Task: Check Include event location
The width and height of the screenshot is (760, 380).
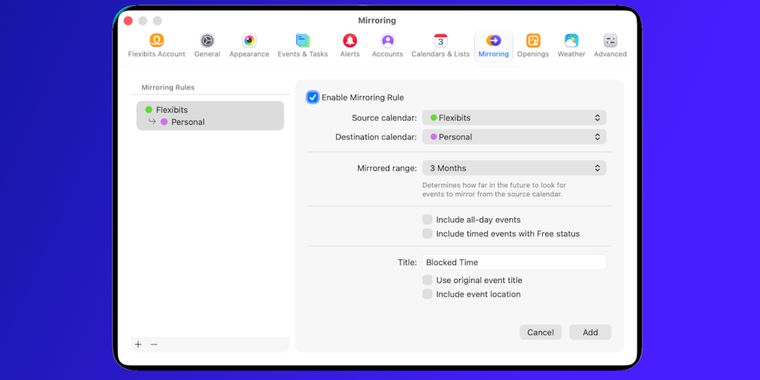Action: coord(427,294)
